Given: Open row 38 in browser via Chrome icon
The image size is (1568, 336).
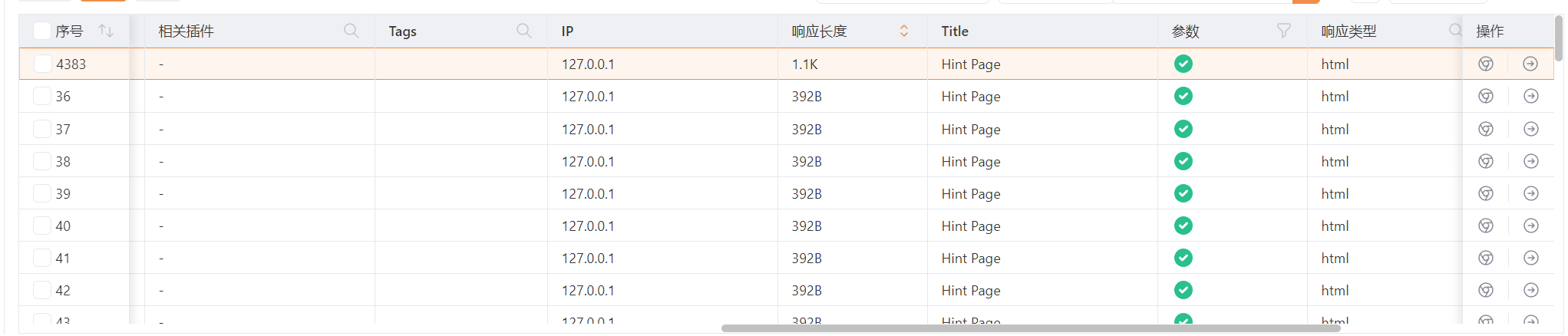Looking at the screenshot, I should tap(1486, 162).
